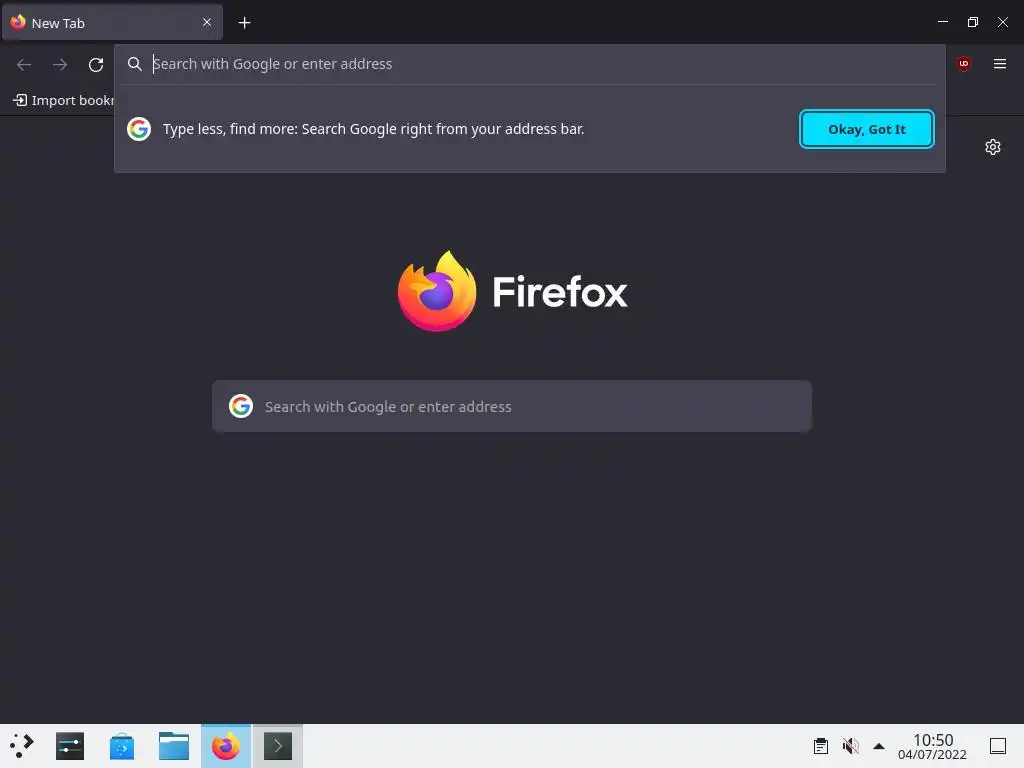Open Konsole terminal from taskbar
The width and height of the screenshot is (1024, 768).
(278, 746)
